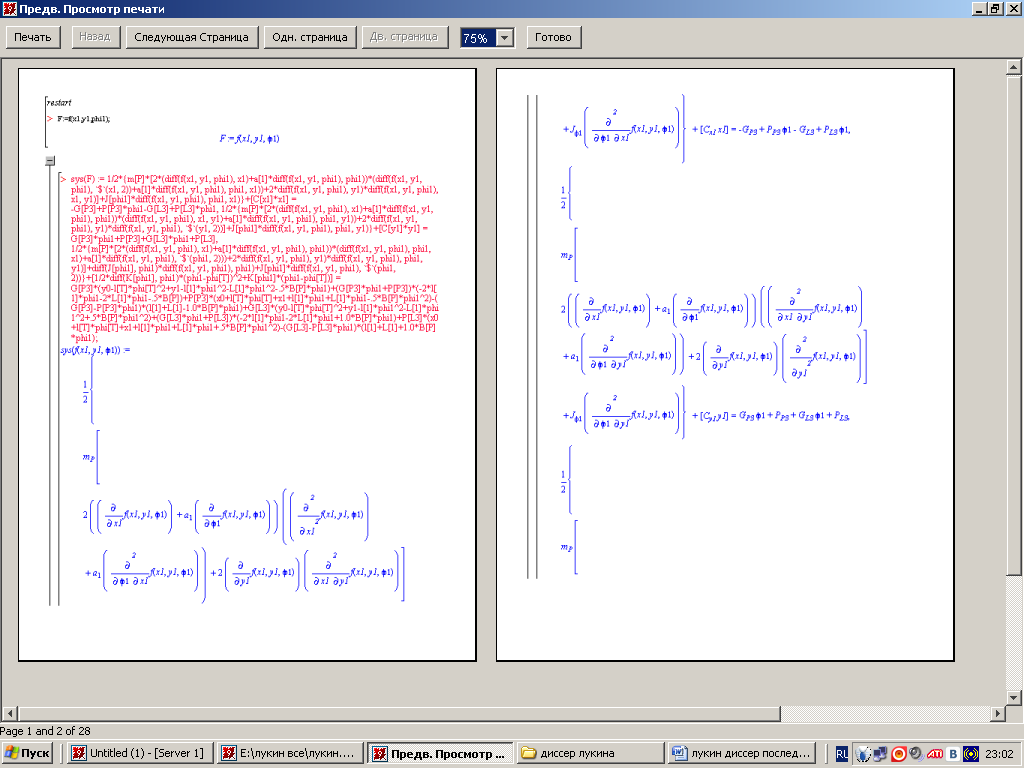
Task: Click the vertical scrollbar down arrow
Action: point(1015,696)
